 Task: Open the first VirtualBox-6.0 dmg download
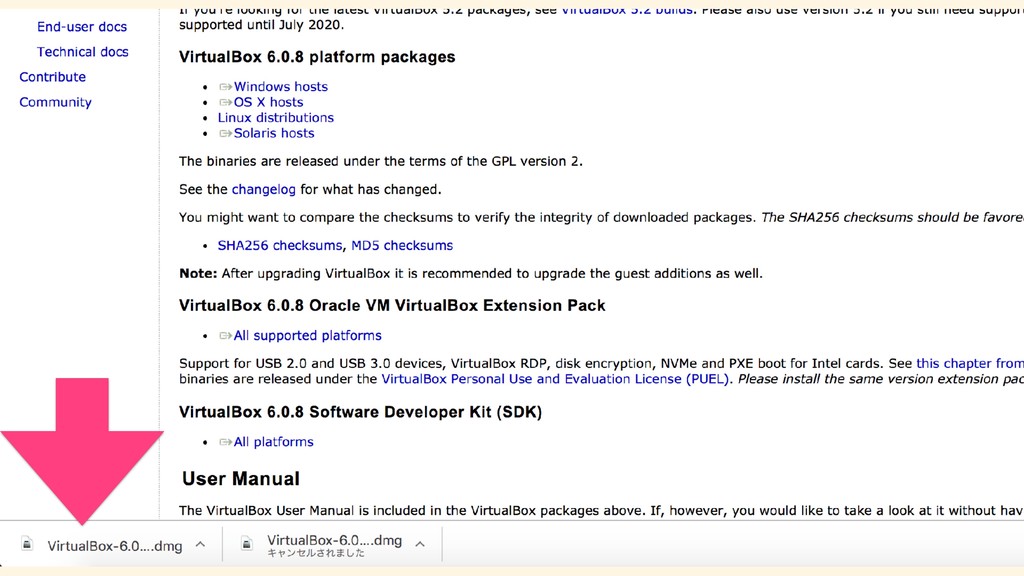pyautogui.click(x=114, y=546)
